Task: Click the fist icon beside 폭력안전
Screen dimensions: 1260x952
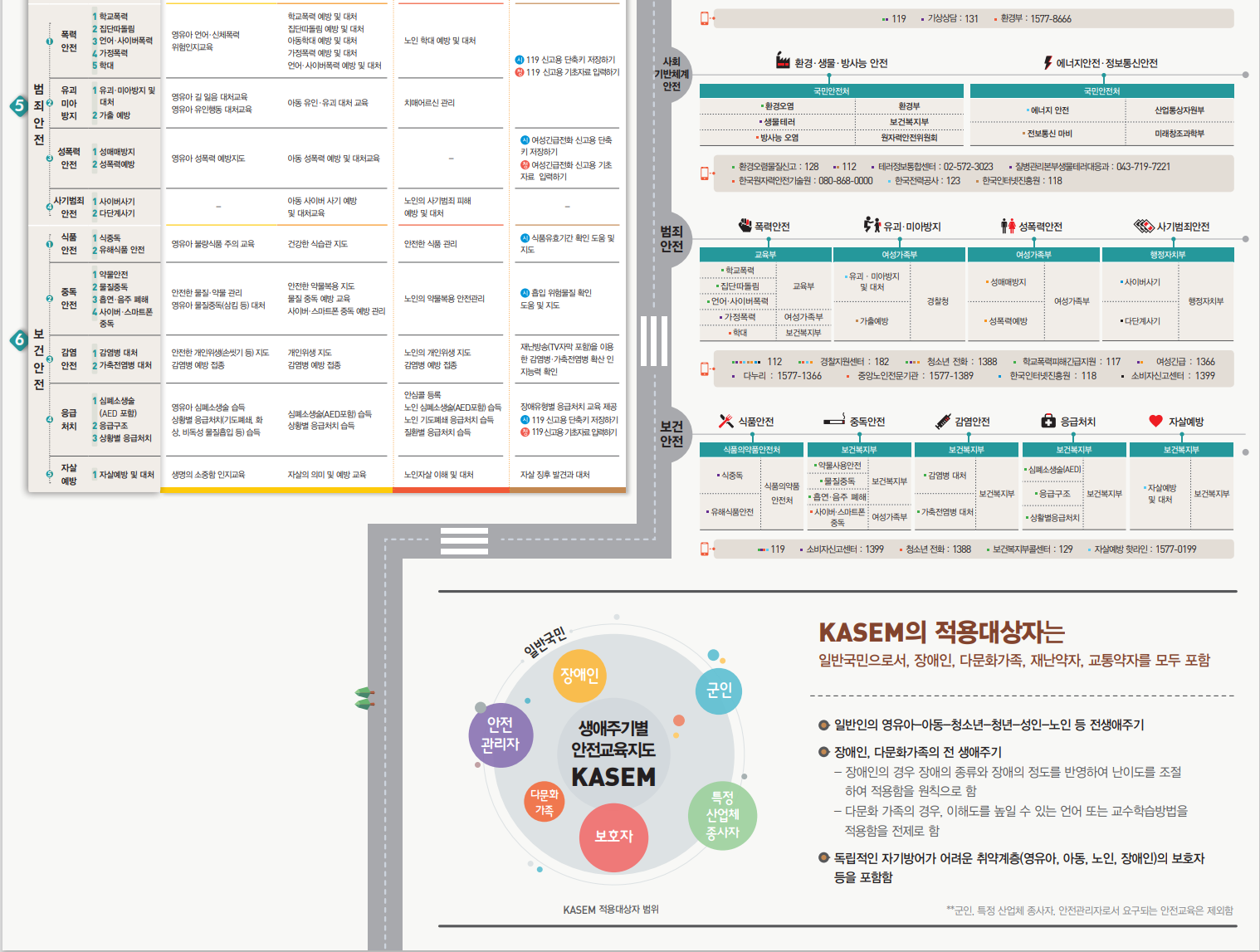Action: click(745, 225)
